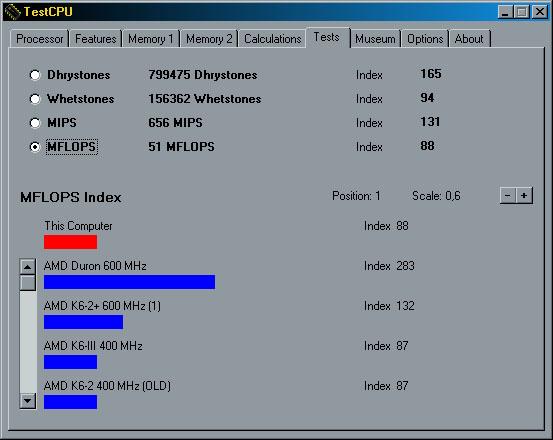The image size is (553, 440).
Task: Select the Whetstones radio button
Action: click(x=35, y=99)
